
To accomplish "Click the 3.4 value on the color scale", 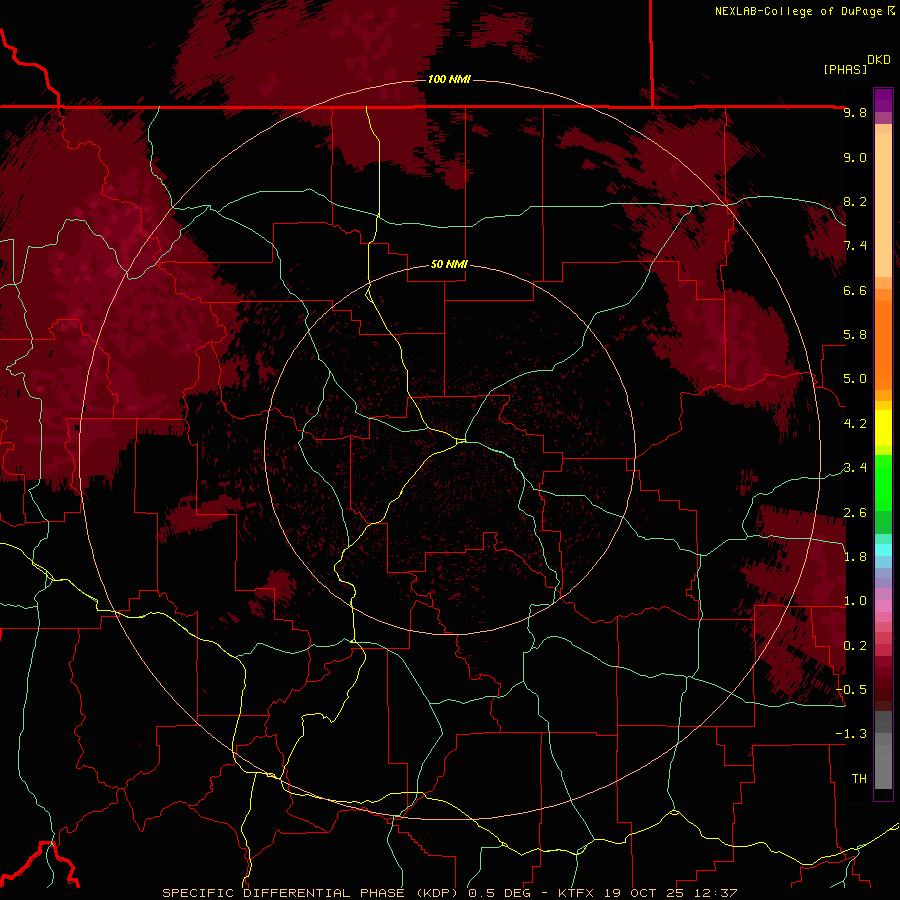I will tap(855, 468).
